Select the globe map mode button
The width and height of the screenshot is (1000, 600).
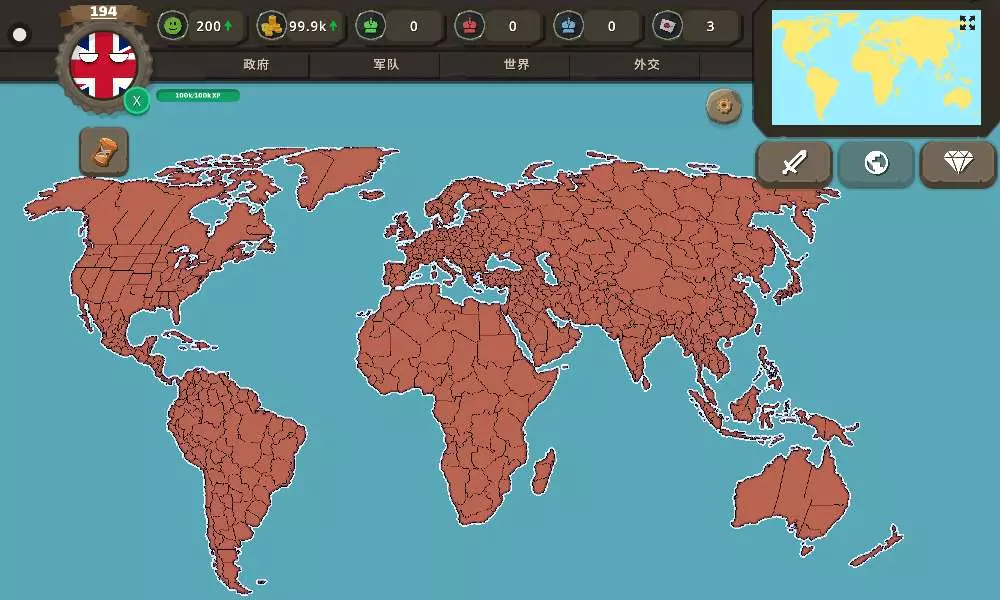(876, 163)
